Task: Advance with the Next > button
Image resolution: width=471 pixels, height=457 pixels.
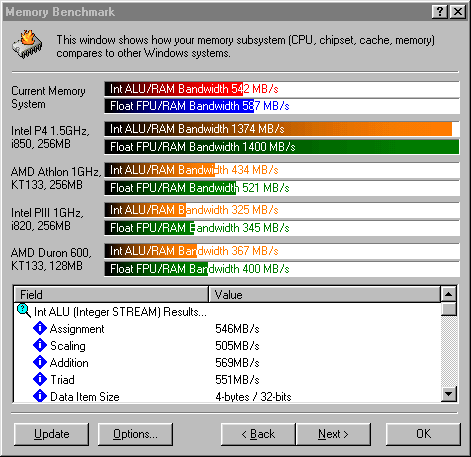Action: click(x=333, y=434)
